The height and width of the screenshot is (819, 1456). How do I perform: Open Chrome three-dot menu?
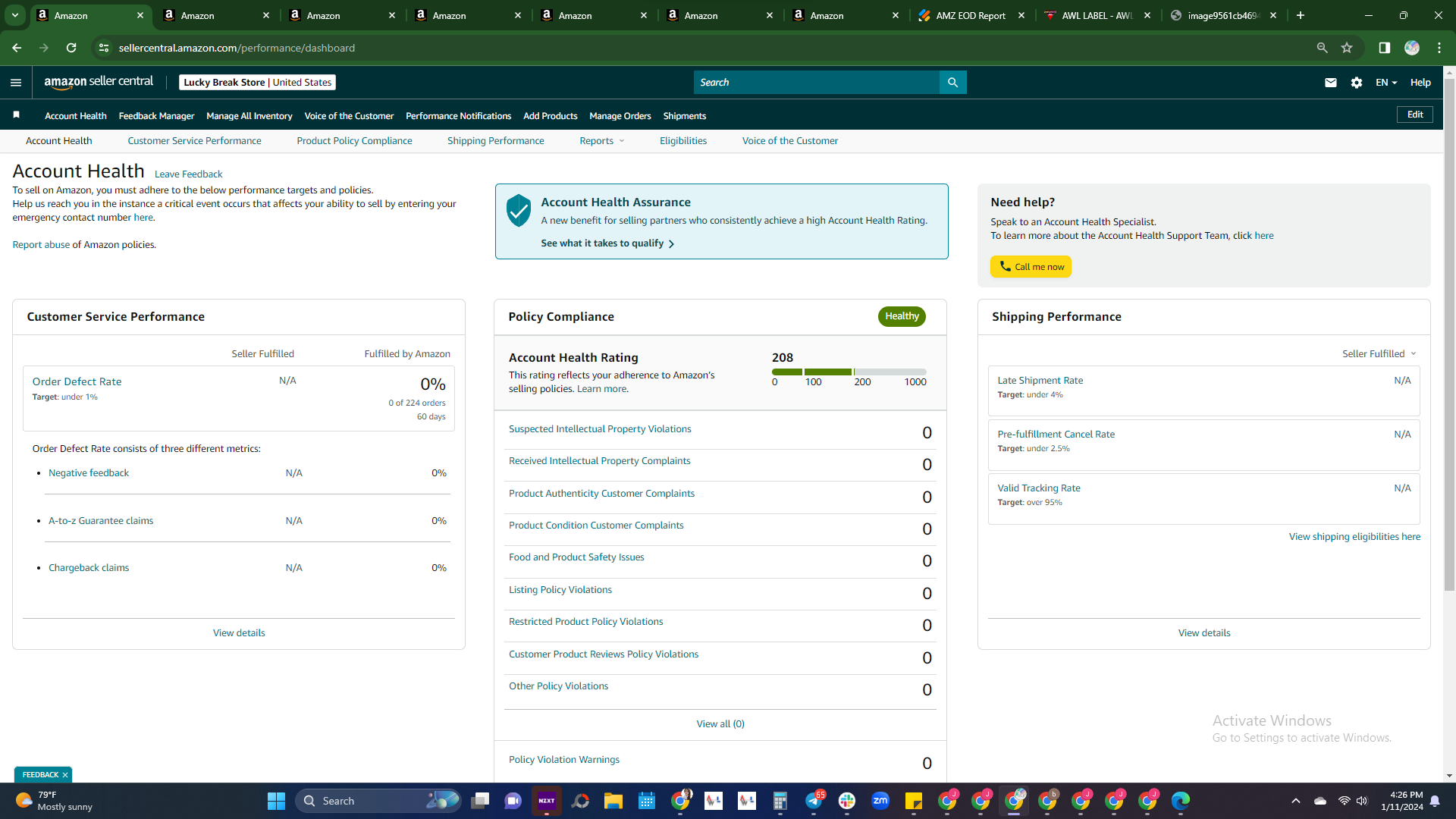click(x=1439, y=48)
